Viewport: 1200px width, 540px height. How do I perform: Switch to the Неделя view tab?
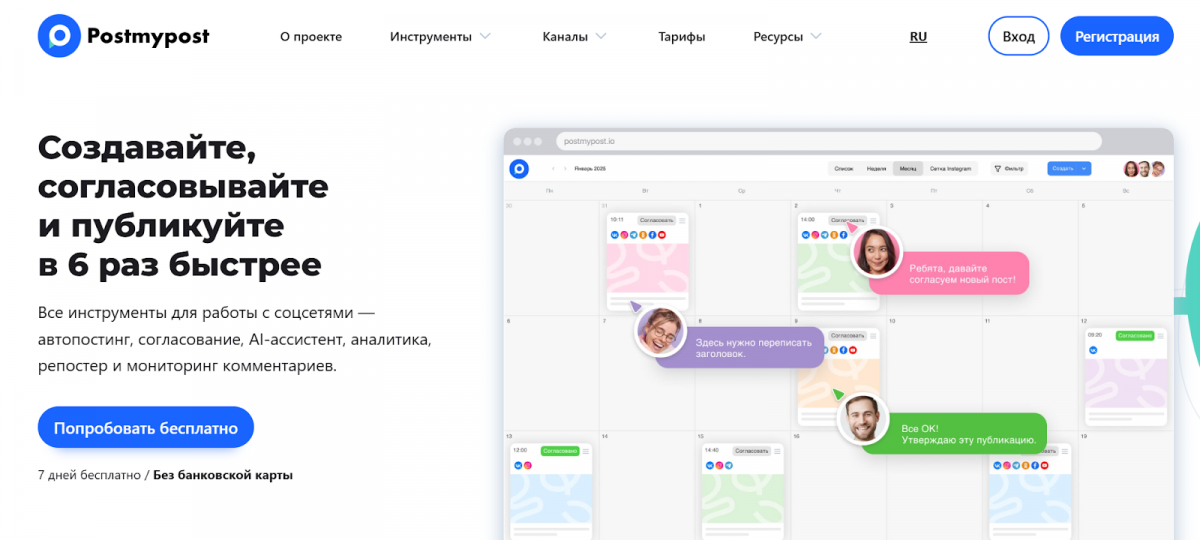click(x=876, y=169)
